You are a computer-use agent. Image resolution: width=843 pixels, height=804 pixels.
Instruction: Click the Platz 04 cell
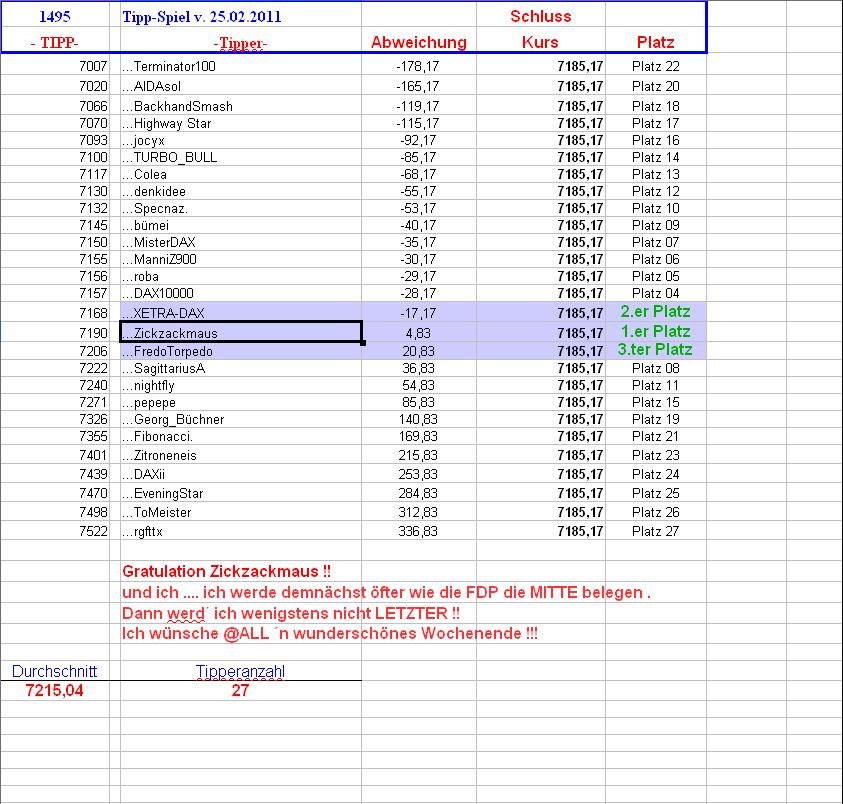tap(655, 293)
